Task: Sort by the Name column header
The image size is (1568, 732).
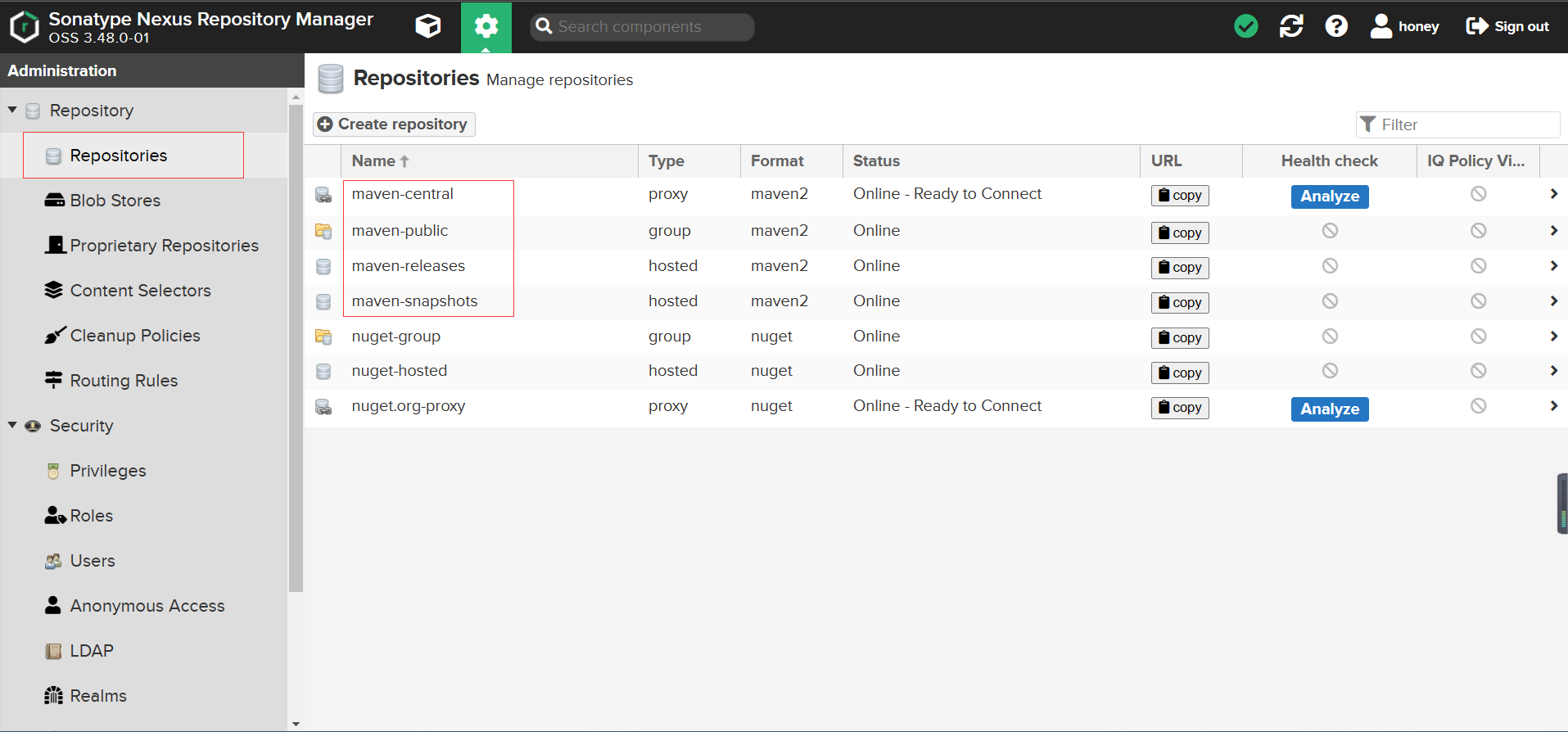Action: 489,161
